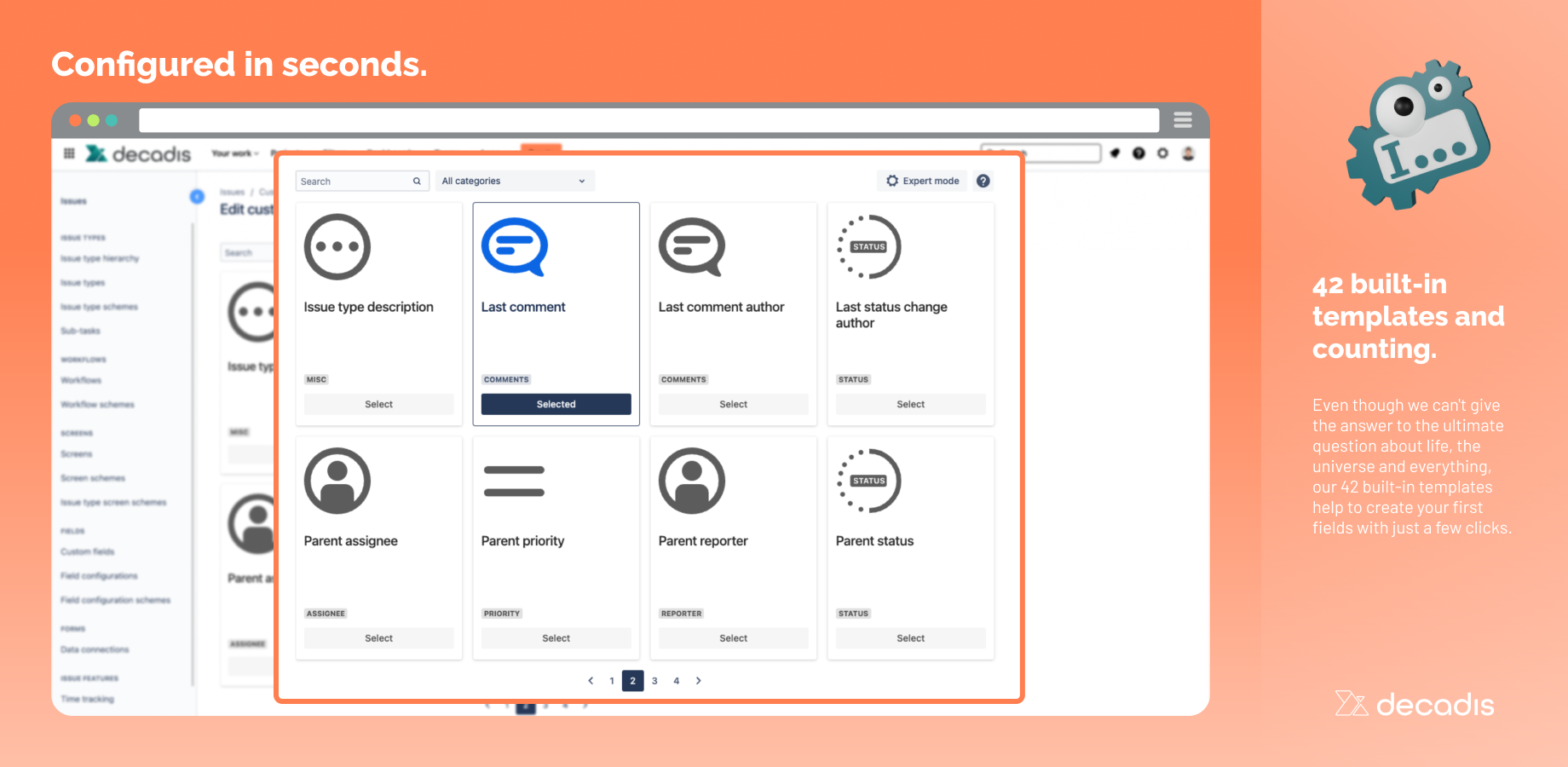Click the STATUS tag on Last status change author
Viewport: 1568px width, 767px height.
(853, 379)
